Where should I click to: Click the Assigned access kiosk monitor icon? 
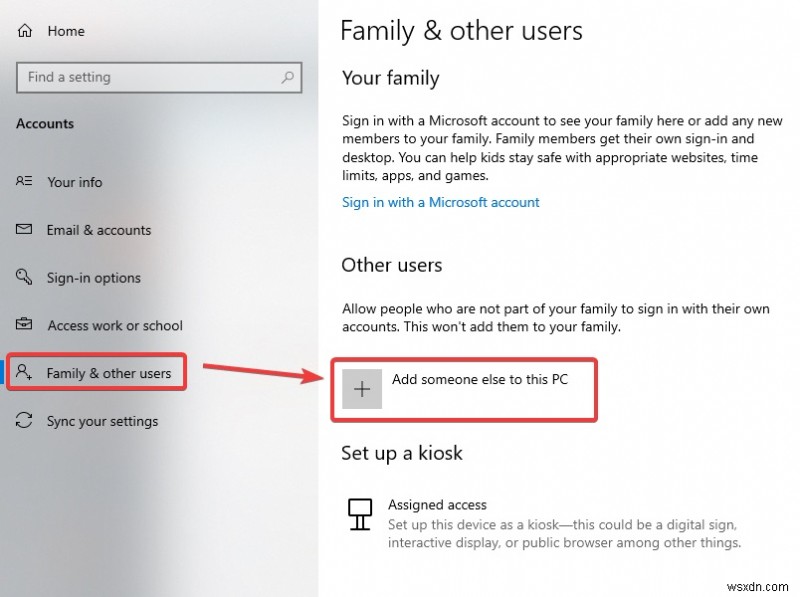tap(360, 515)
